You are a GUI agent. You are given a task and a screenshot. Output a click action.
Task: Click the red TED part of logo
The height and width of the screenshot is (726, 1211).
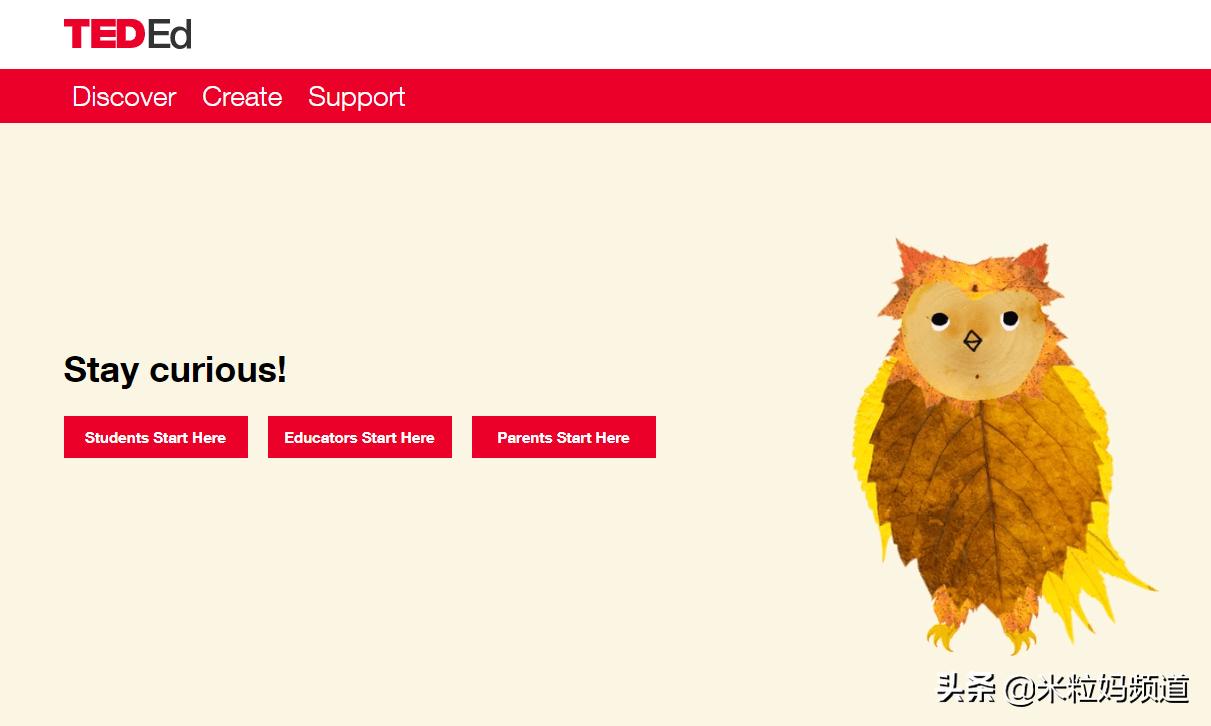[104, 34]
